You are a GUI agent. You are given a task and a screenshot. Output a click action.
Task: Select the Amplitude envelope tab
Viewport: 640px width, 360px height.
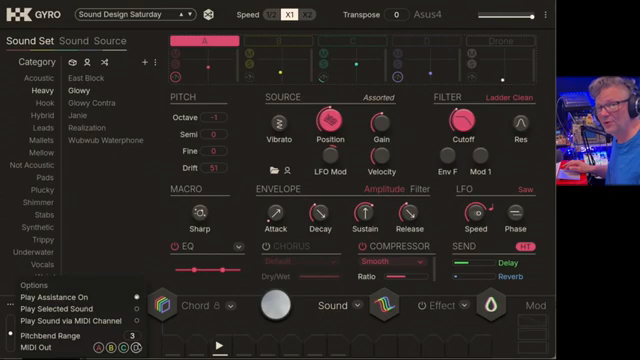point(384,189)
